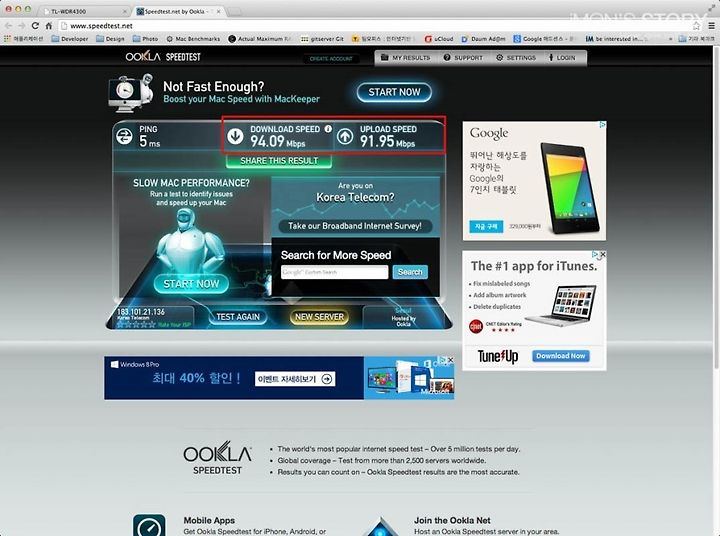The image size is (720, 536).
Task: Click the Mobile Apps heading
Action: click(209, 520)
